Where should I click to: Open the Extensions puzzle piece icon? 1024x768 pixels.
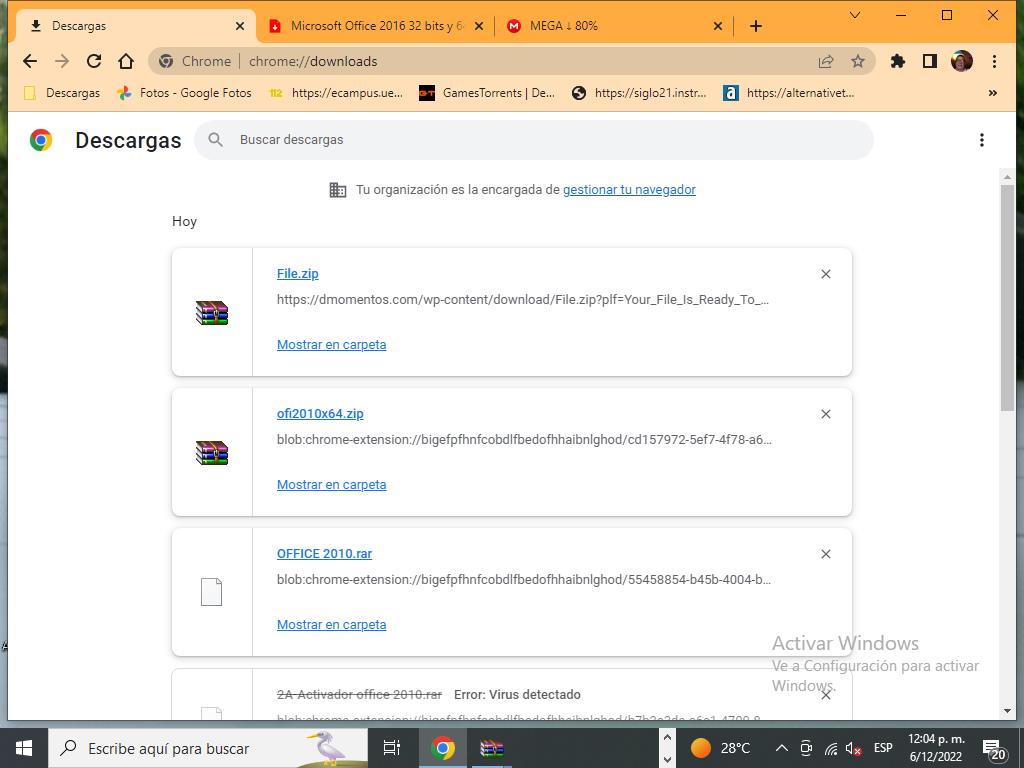(897, 61)
